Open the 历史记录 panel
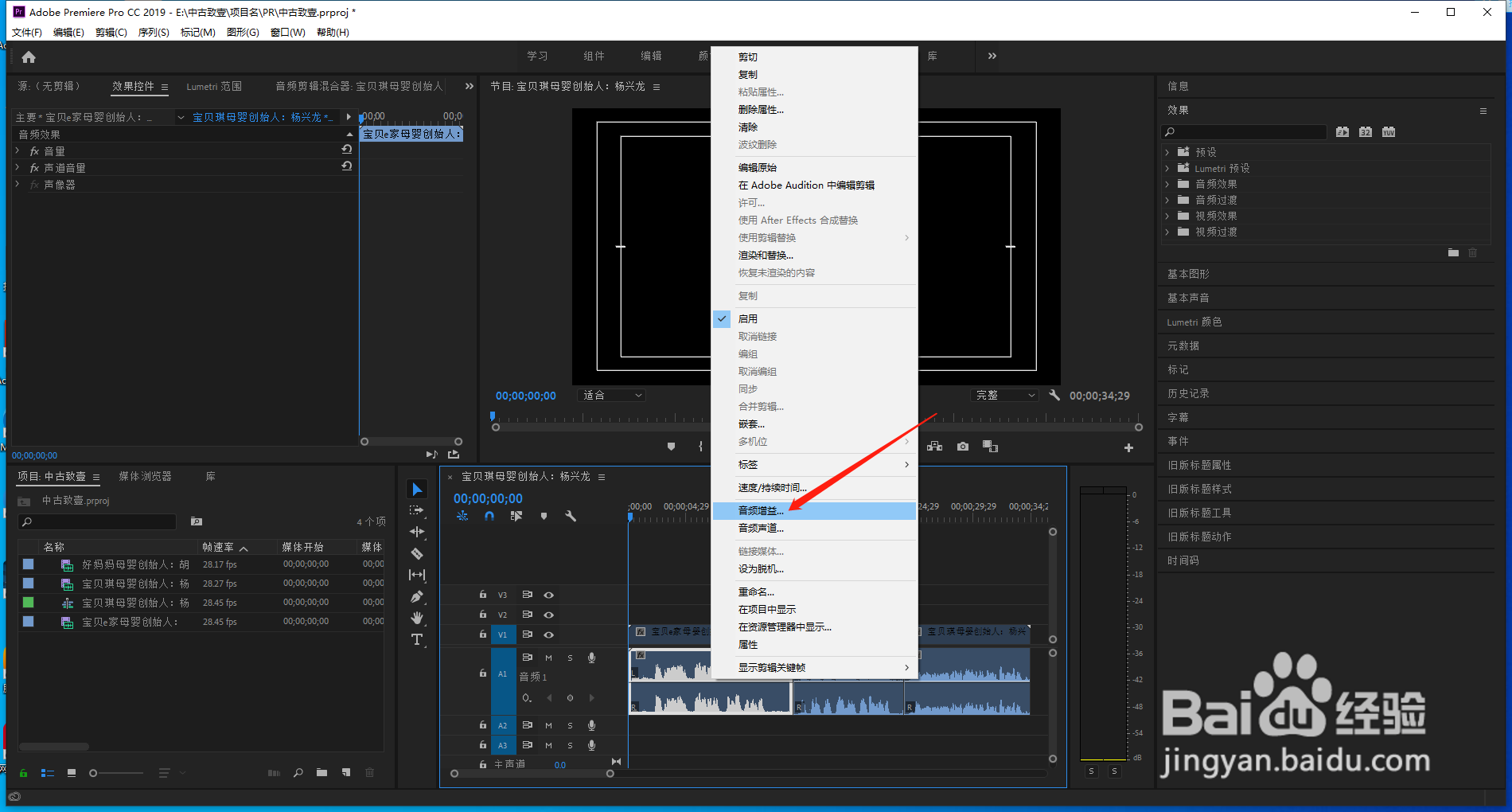The height and width of the screenshot is (812, 1512). coord(1188,393)
